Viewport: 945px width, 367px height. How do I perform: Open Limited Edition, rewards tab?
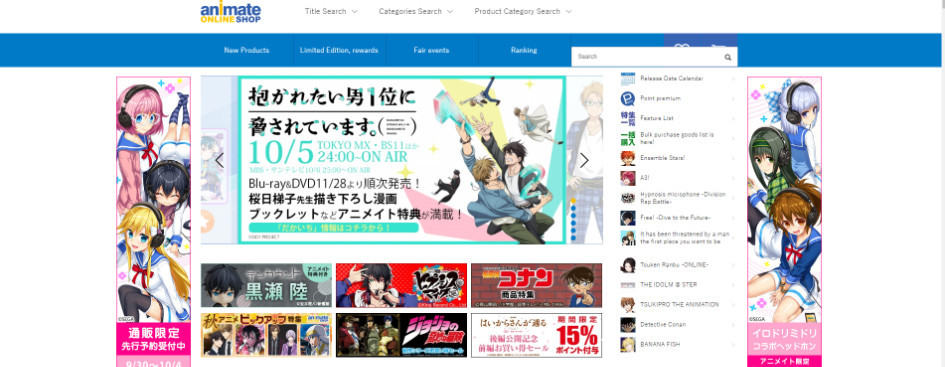click(x=339, y=51)
